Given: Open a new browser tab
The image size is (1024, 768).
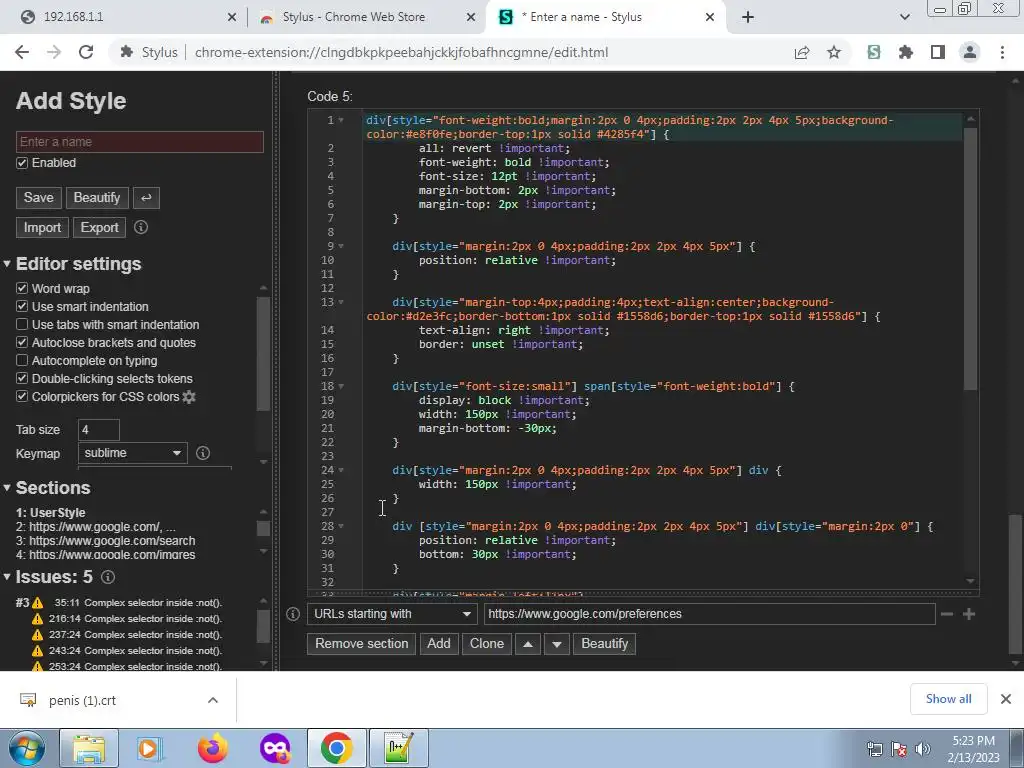Looking at the screenshot, I should click(748, 17).
